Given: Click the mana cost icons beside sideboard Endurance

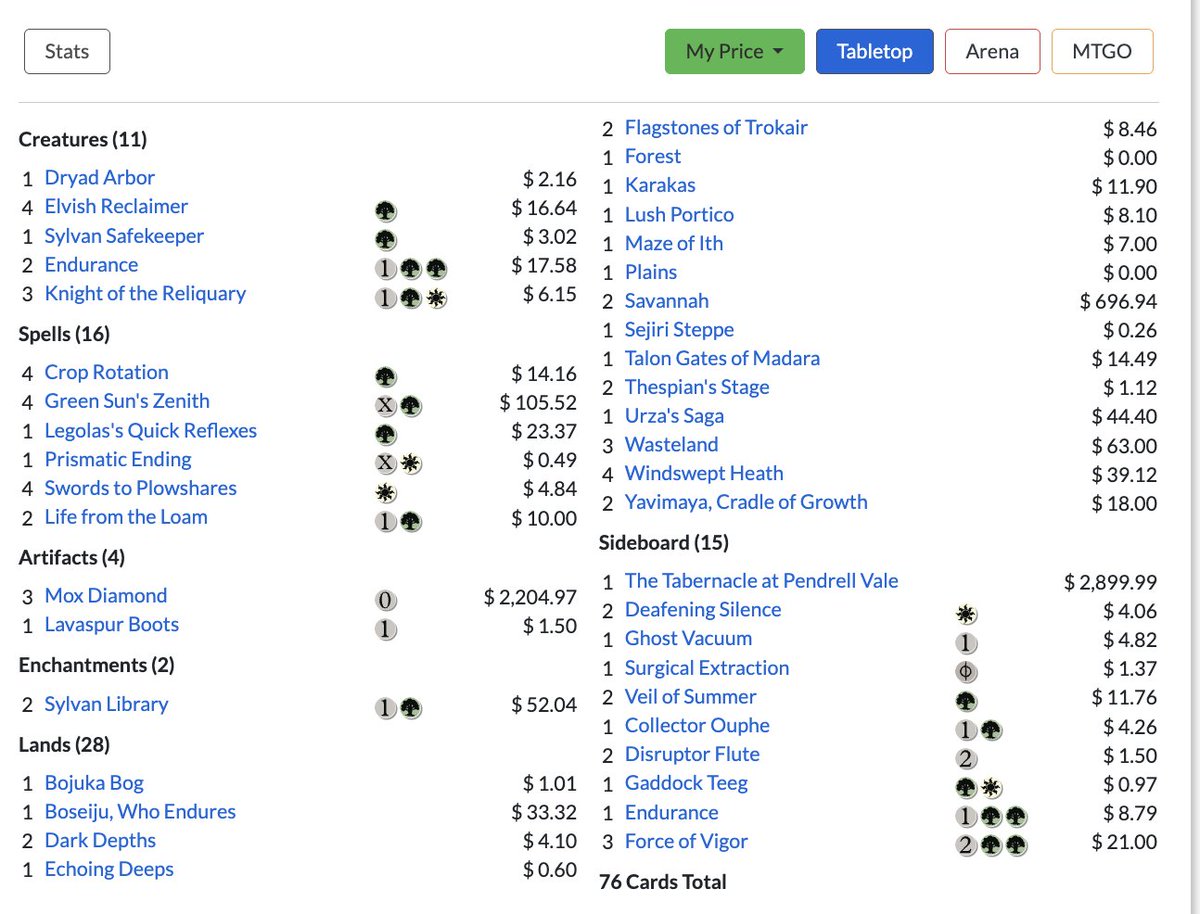Looking at the screenshot, I should (x=990, y=817).
